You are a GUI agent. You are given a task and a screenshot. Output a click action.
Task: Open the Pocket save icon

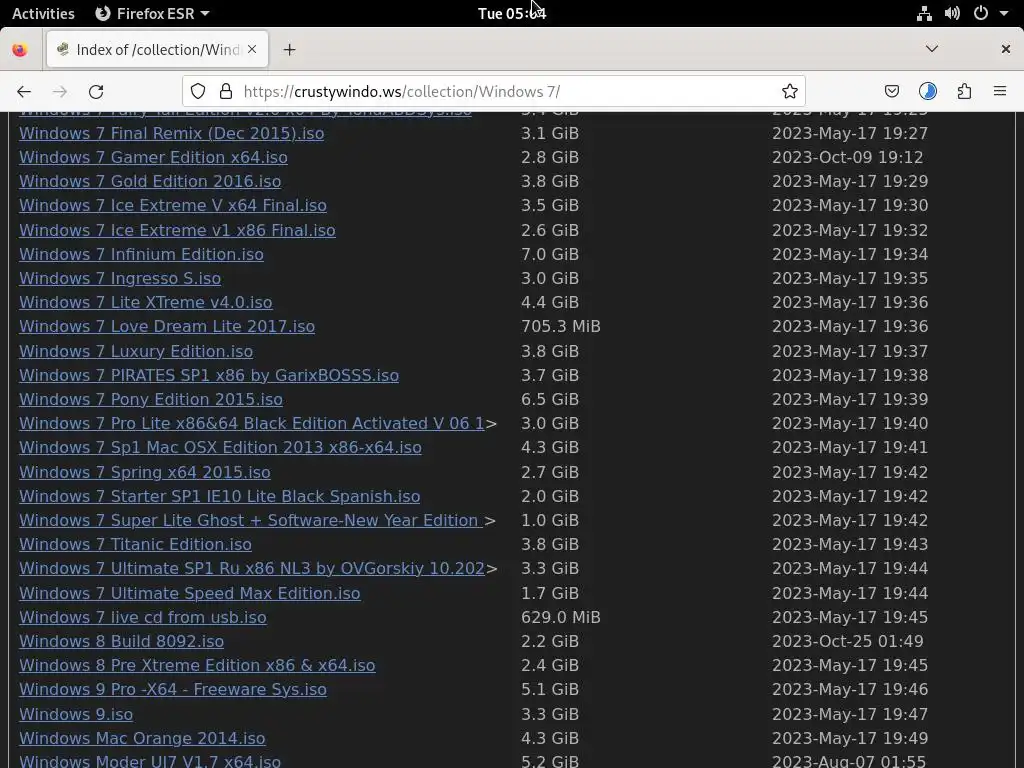coord(892,91)
